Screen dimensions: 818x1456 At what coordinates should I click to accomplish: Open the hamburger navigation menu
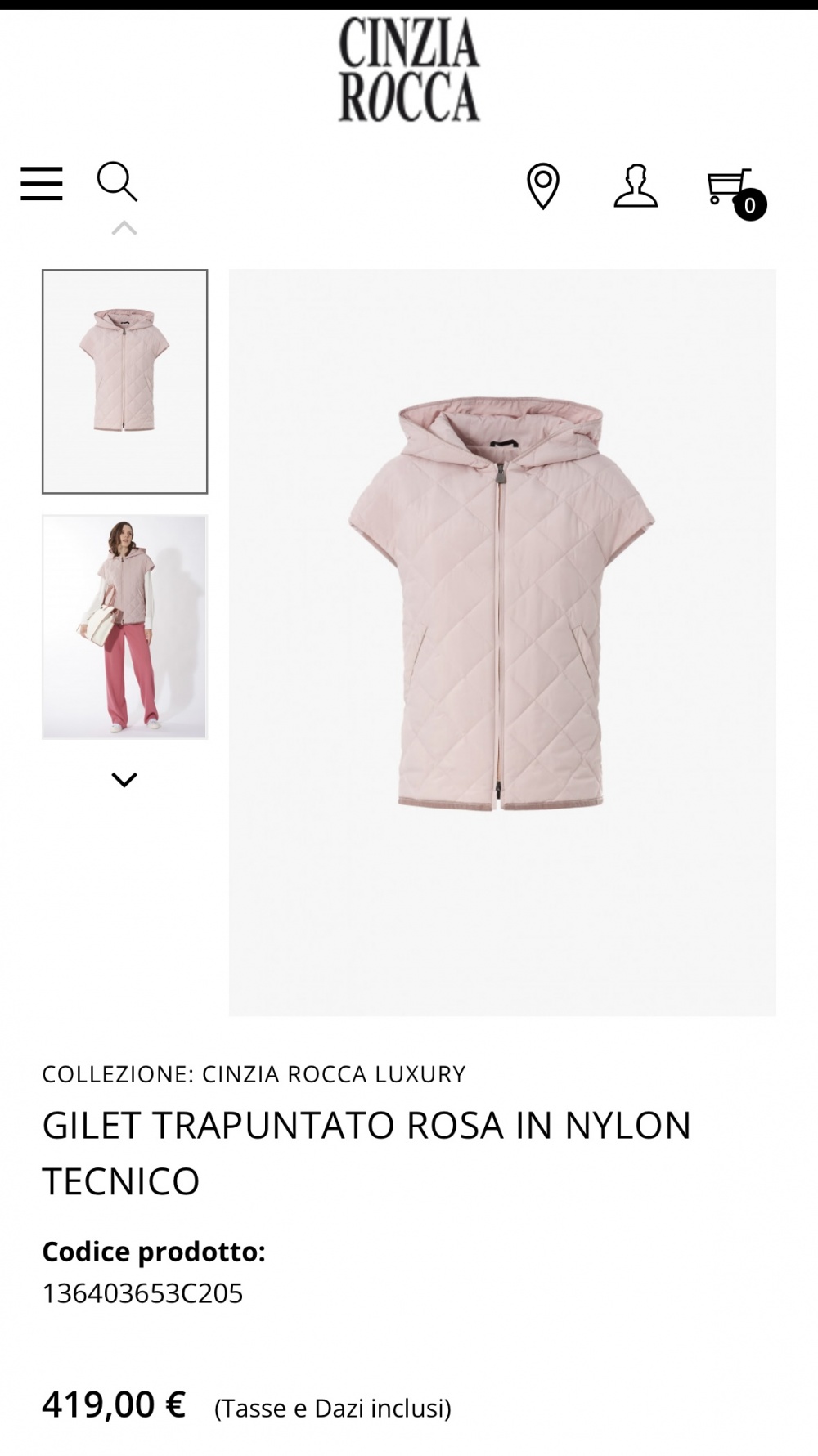[x=42, y=183]
